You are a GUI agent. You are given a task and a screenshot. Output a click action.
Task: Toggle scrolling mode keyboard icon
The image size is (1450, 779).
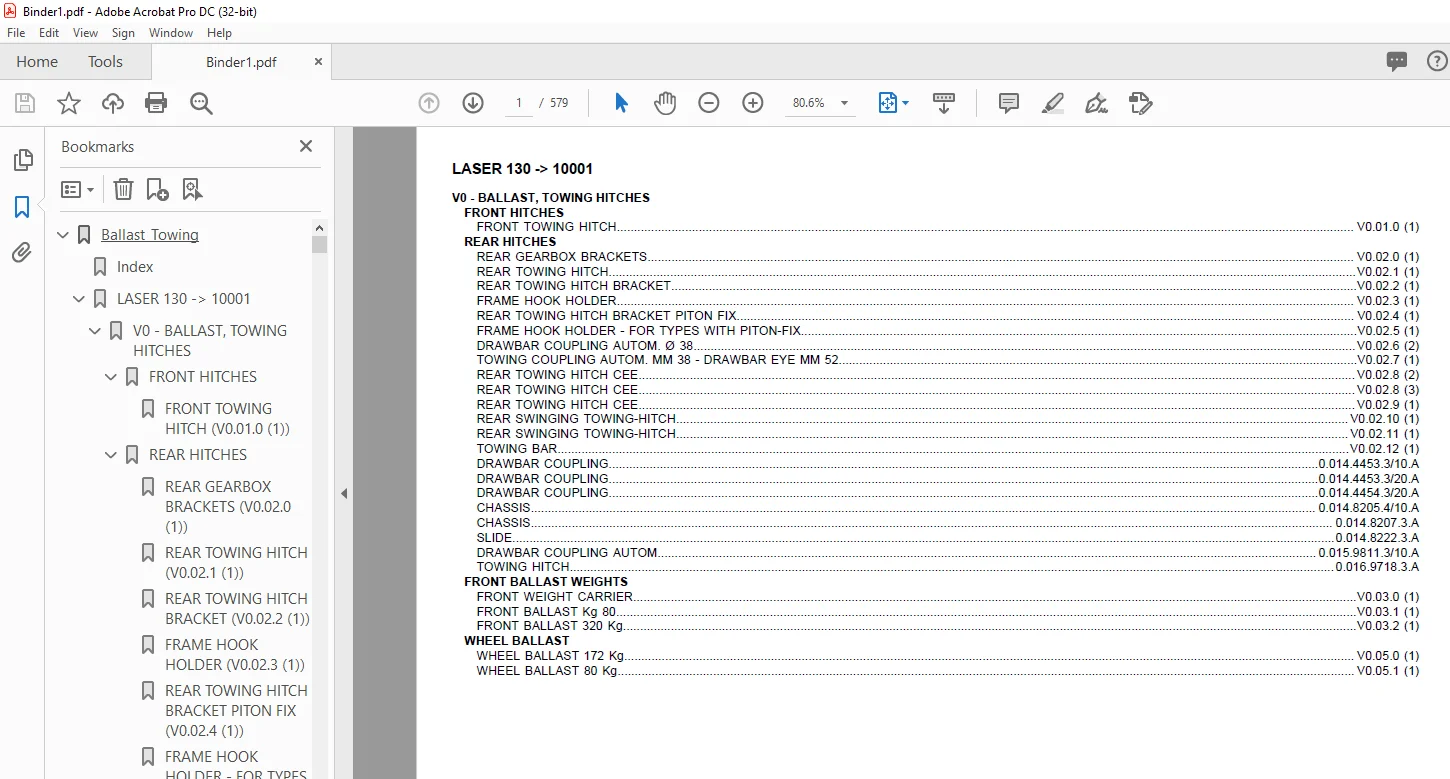pos(944,103)
